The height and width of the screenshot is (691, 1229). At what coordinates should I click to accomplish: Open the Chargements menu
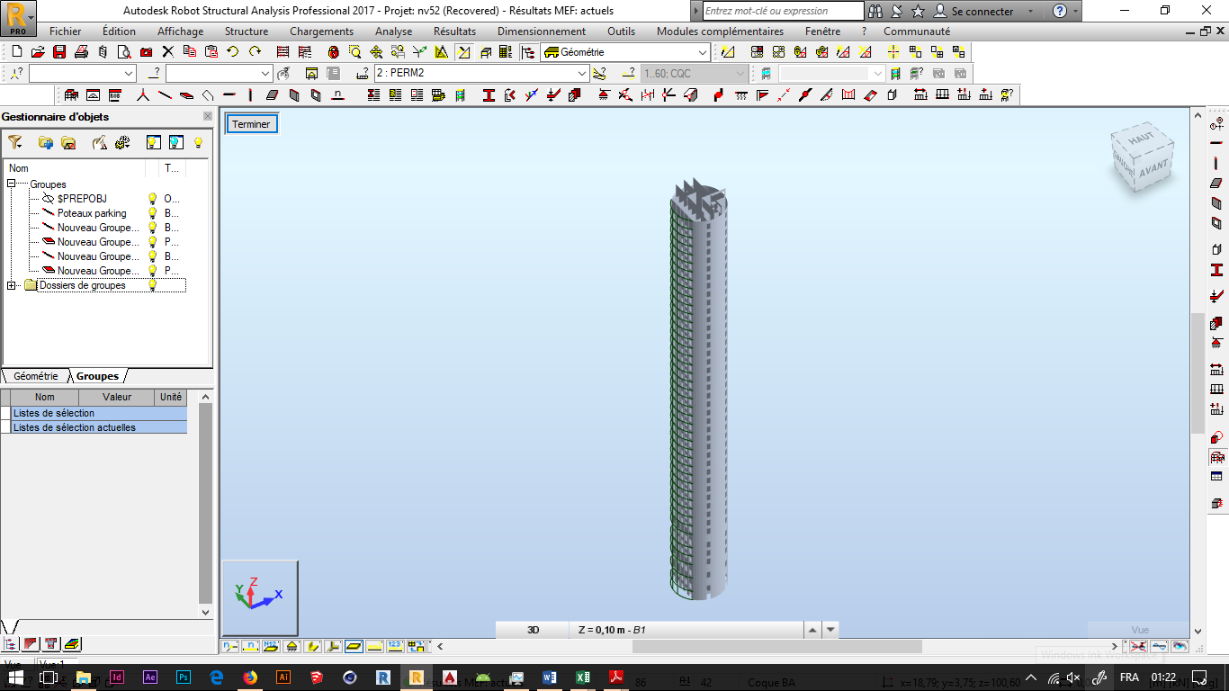coord(322,31)
